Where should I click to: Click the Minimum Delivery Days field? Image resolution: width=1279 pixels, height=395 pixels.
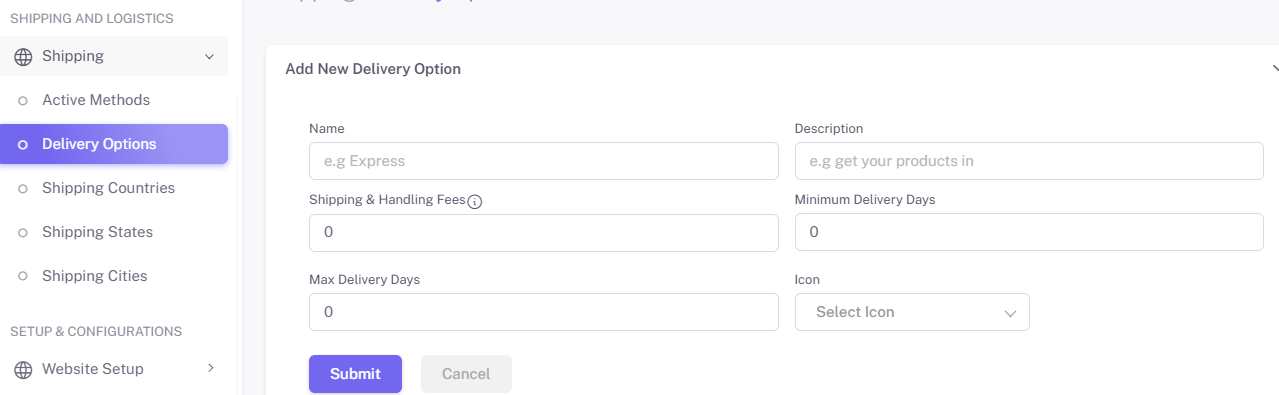[1029, 232]
